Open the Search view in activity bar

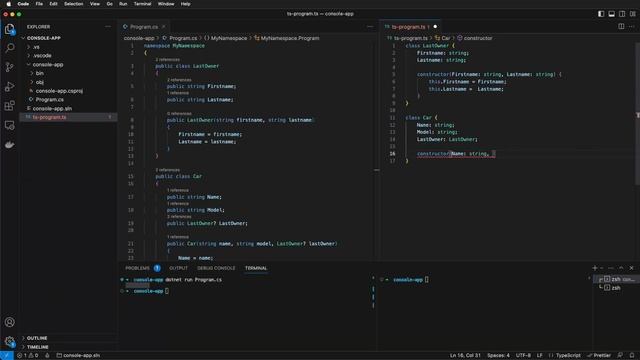pyautogui.click(x=9, y=48)
